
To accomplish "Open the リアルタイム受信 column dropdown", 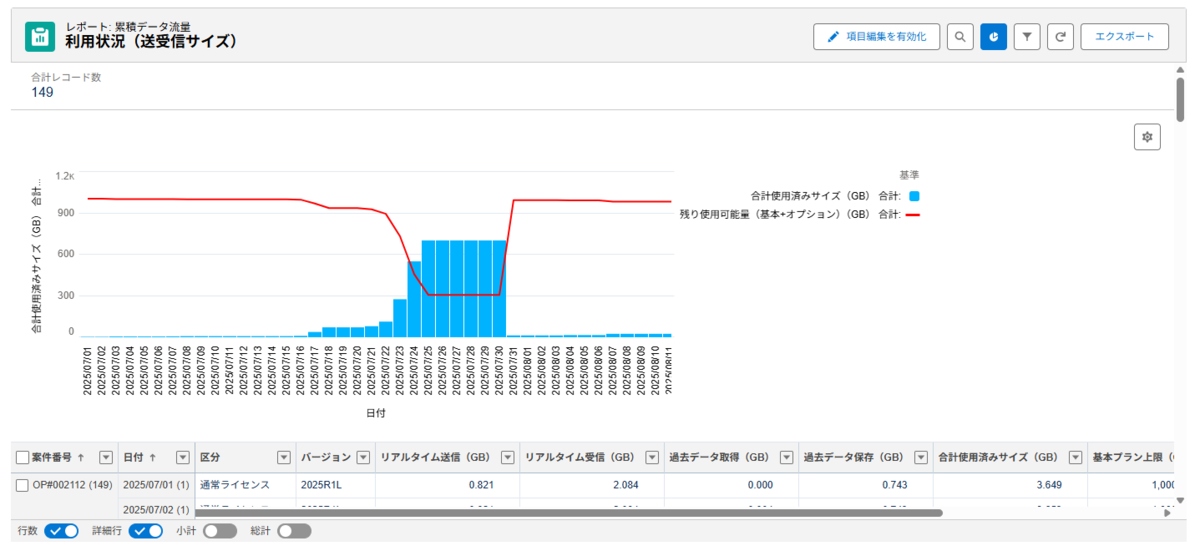I will coord(652,457).
